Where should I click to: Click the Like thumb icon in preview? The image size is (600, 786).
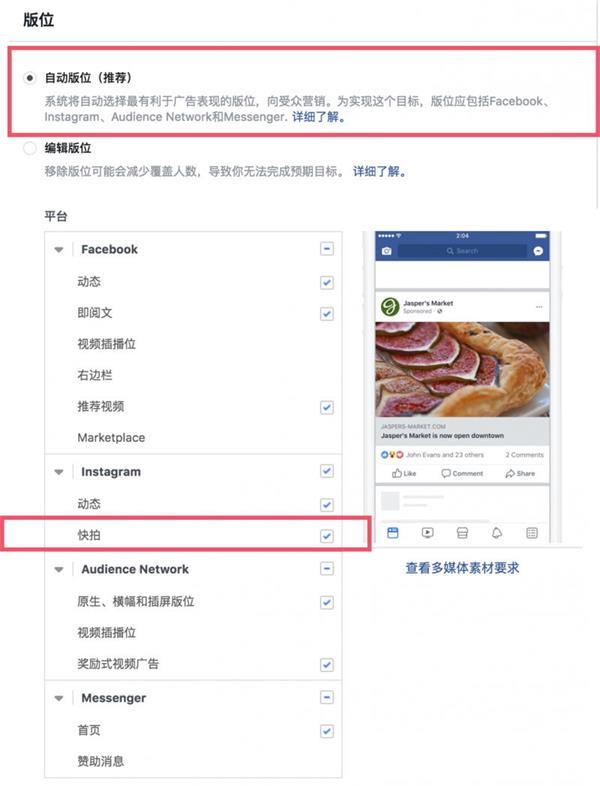pyautogui.click(x=397, y=473)
